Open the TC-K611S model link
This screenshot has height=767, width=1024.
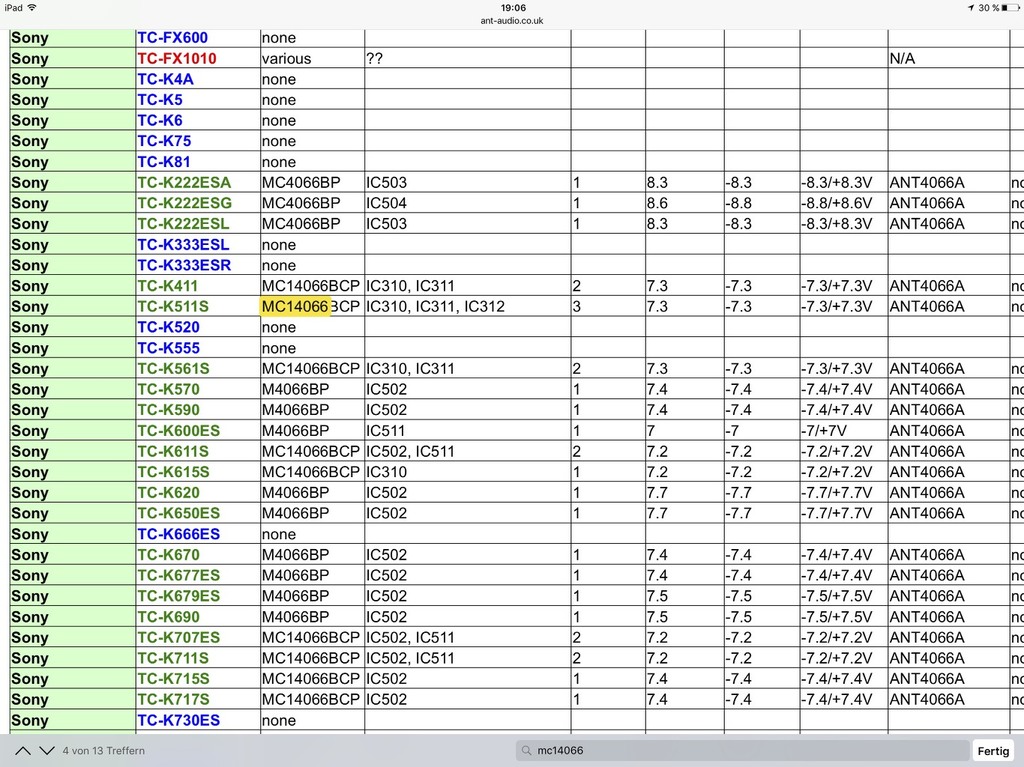click(x=173, y=451)
